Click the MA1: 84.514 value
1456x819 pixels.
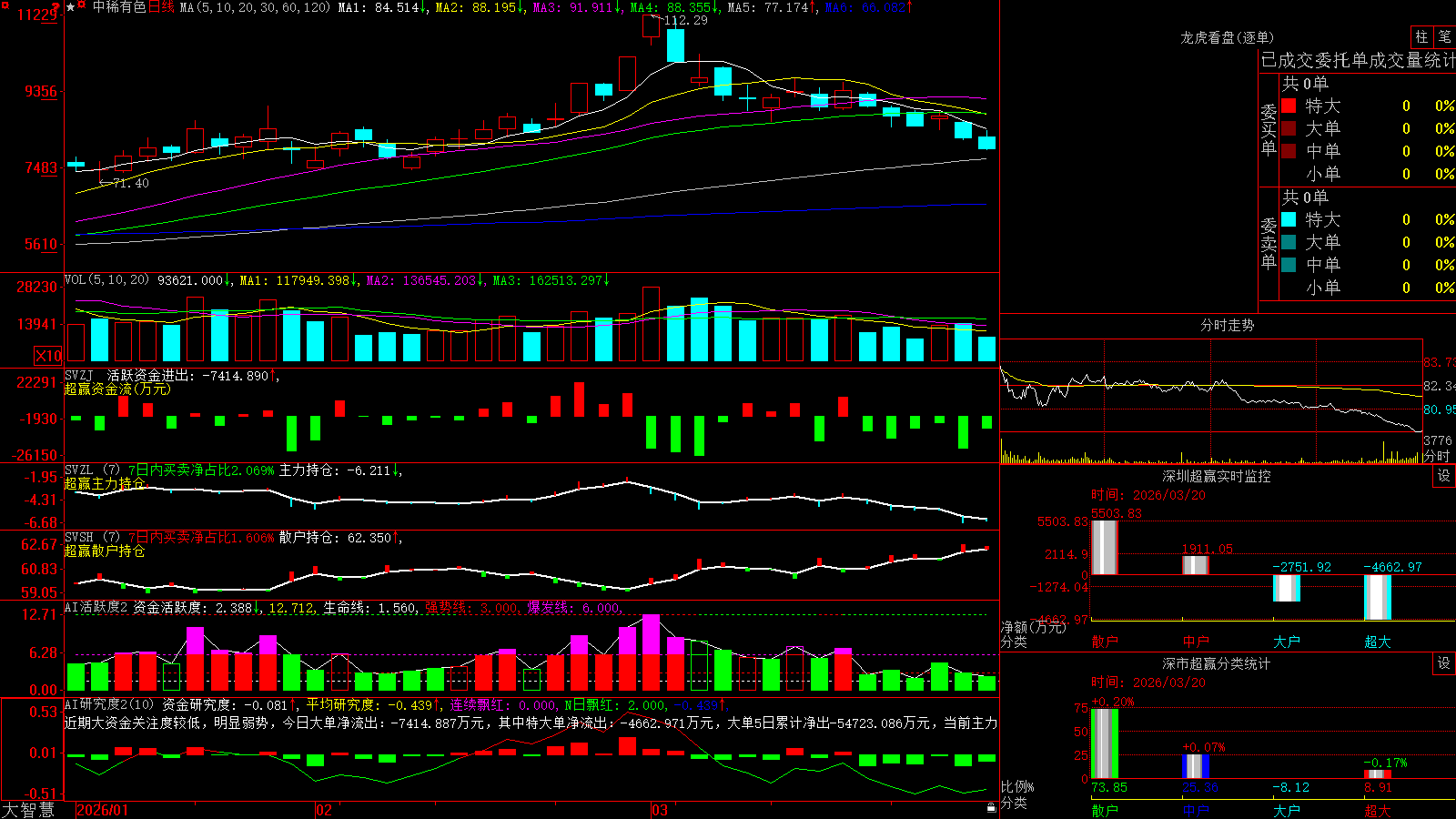[x=382, y=7]
